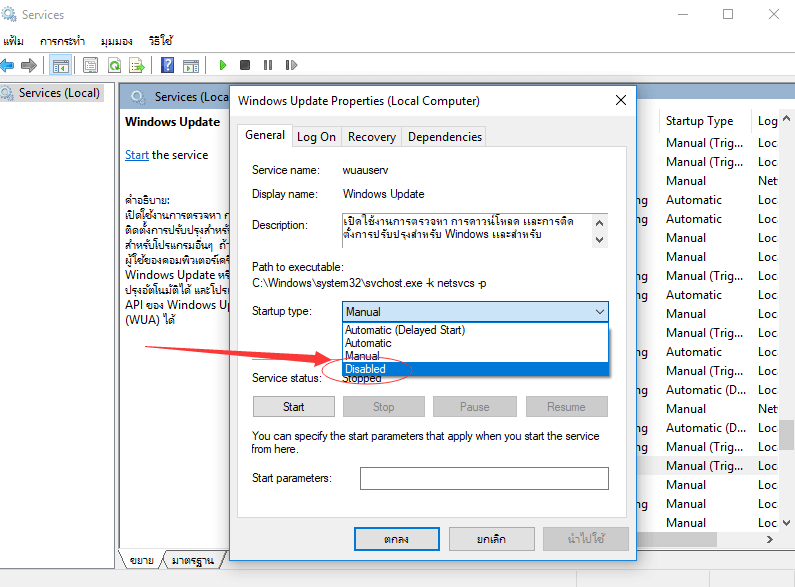Click the wuauserv service name text
795x587 pixels.
tap(365, 170)
